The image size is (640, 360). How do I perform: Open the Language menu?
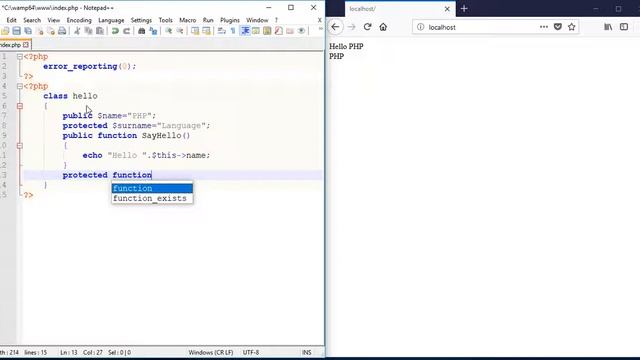(x=111, y=20)
